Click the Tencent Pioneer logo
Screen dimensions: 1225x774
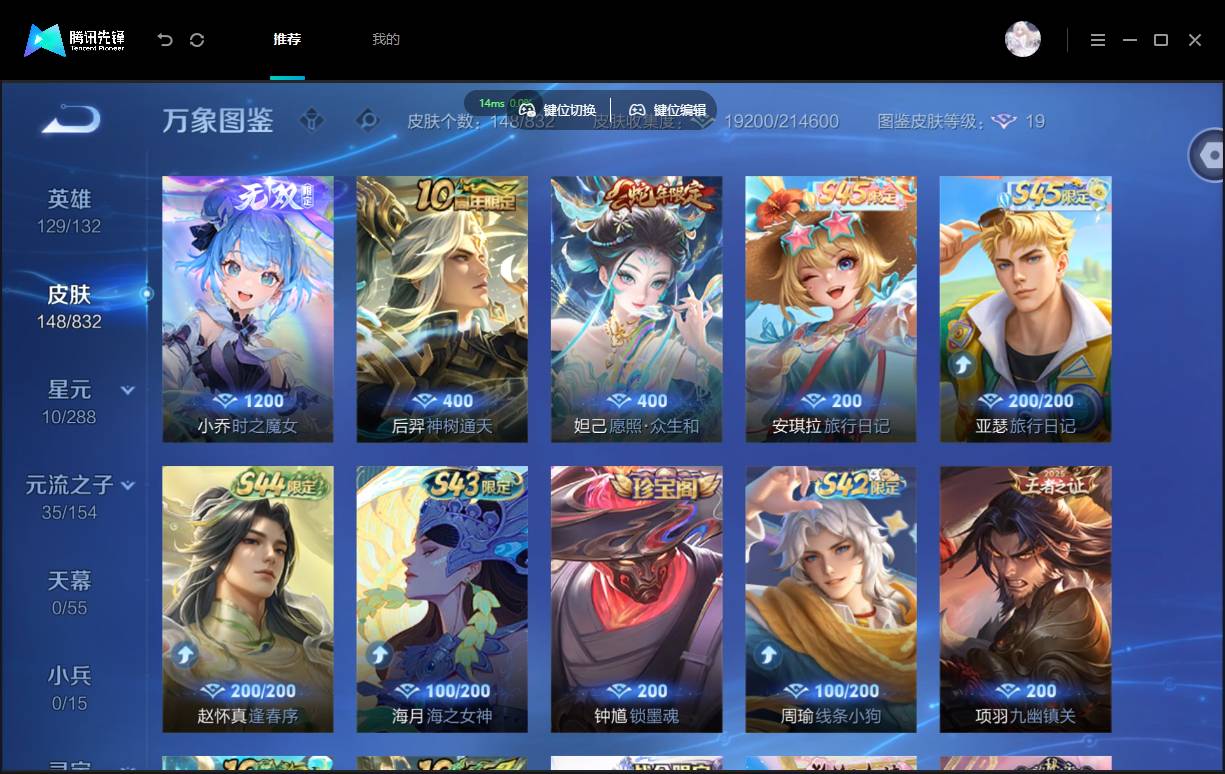(75, 40)
